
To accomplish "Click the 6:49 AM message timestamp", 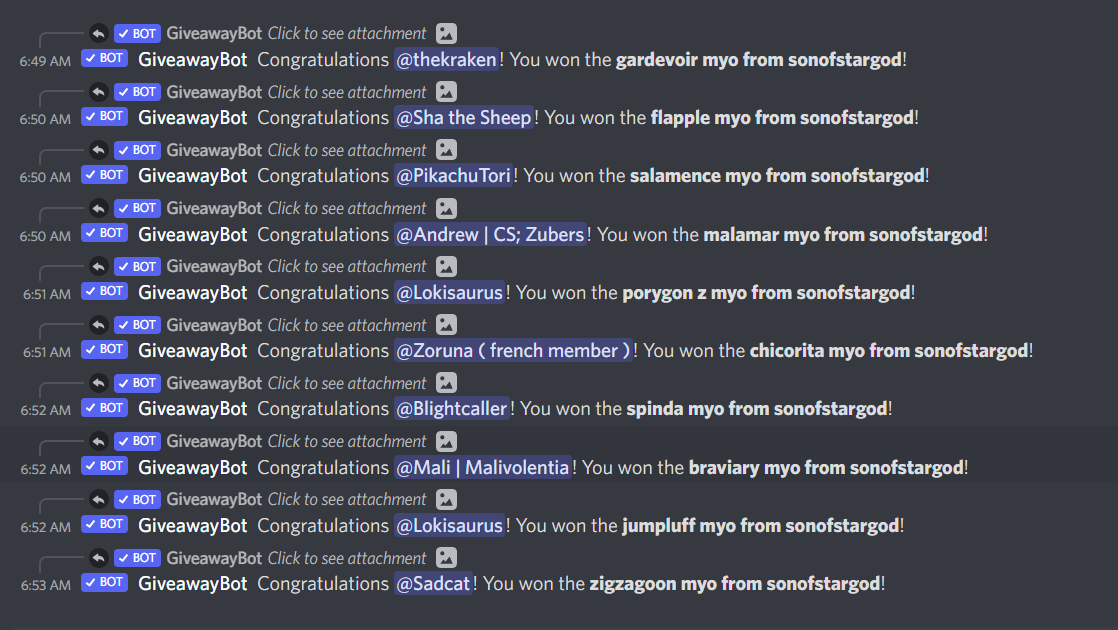I will click(x=45, y=61).
